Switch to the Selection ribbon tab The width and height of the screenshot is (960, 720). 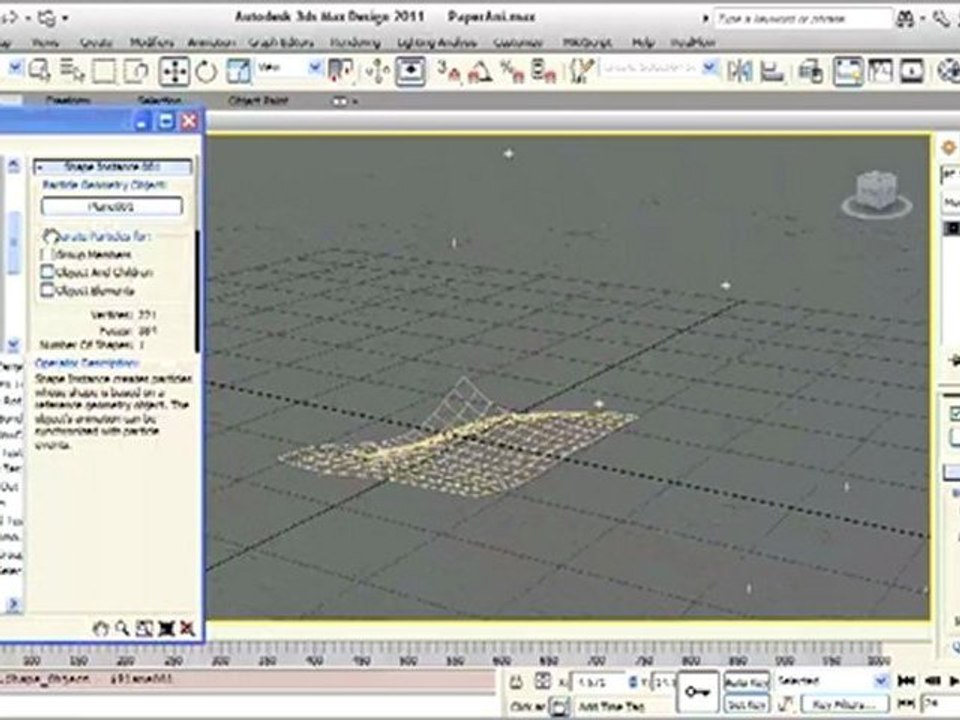click(x=159, y=100)
